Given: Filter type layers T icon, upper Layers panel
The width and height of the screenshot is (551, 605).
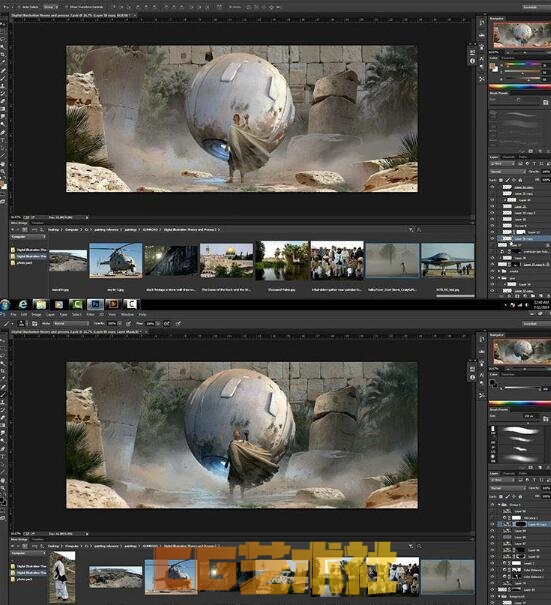Looking at the screenshot, I should pyautogui.click(x=534, y=164).
